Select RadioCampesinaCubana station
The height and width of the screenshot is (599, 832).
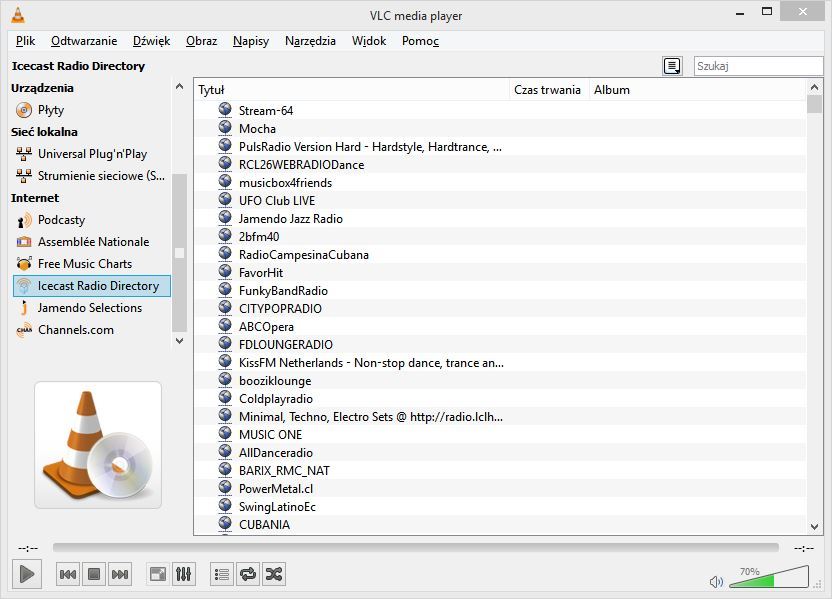point(500,255)
